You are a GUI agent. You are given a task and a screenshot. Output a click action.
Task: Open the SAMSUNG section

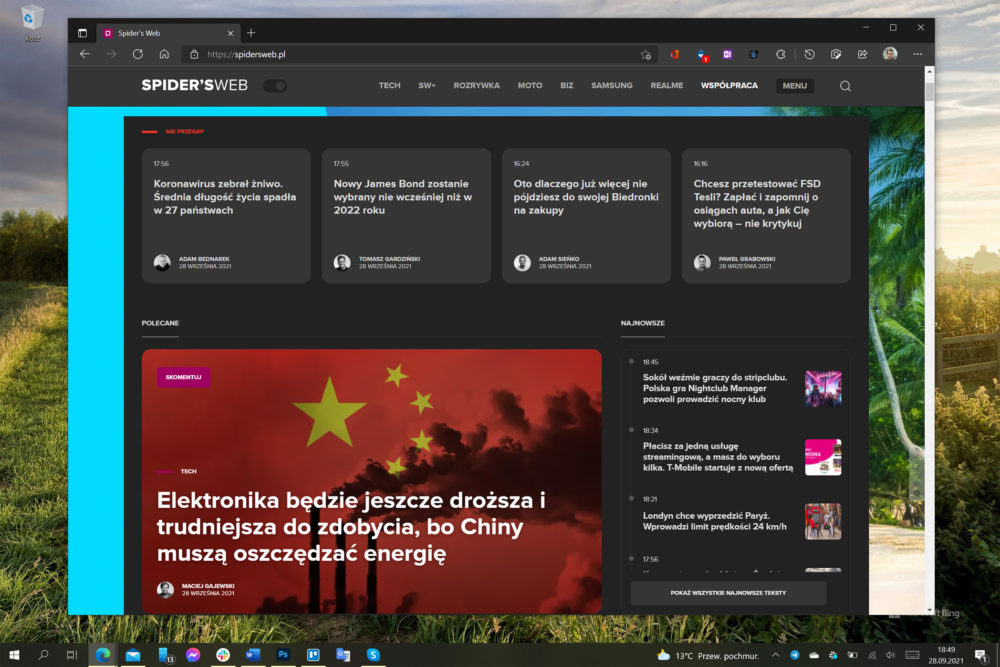[x=612, y=85]
